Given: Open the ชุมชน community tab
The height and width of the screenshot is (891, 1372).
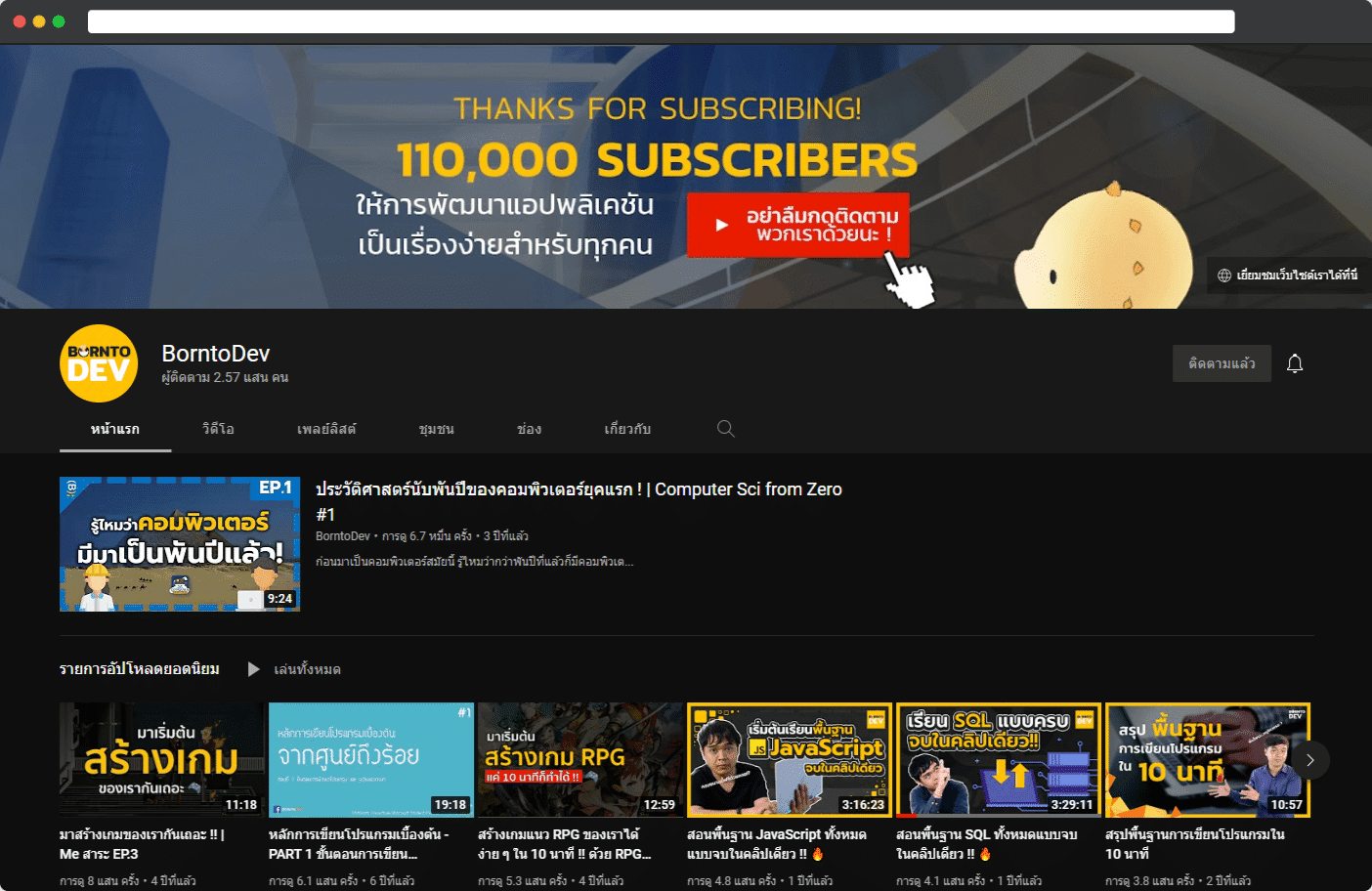Looking at the screenshot, I should pos(436,429).
